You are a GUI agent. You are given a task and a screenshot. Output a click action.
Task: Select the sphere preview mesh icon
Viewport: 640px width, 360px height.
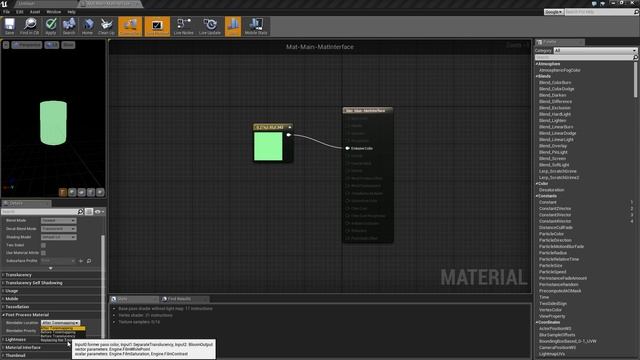click(72, 192)
